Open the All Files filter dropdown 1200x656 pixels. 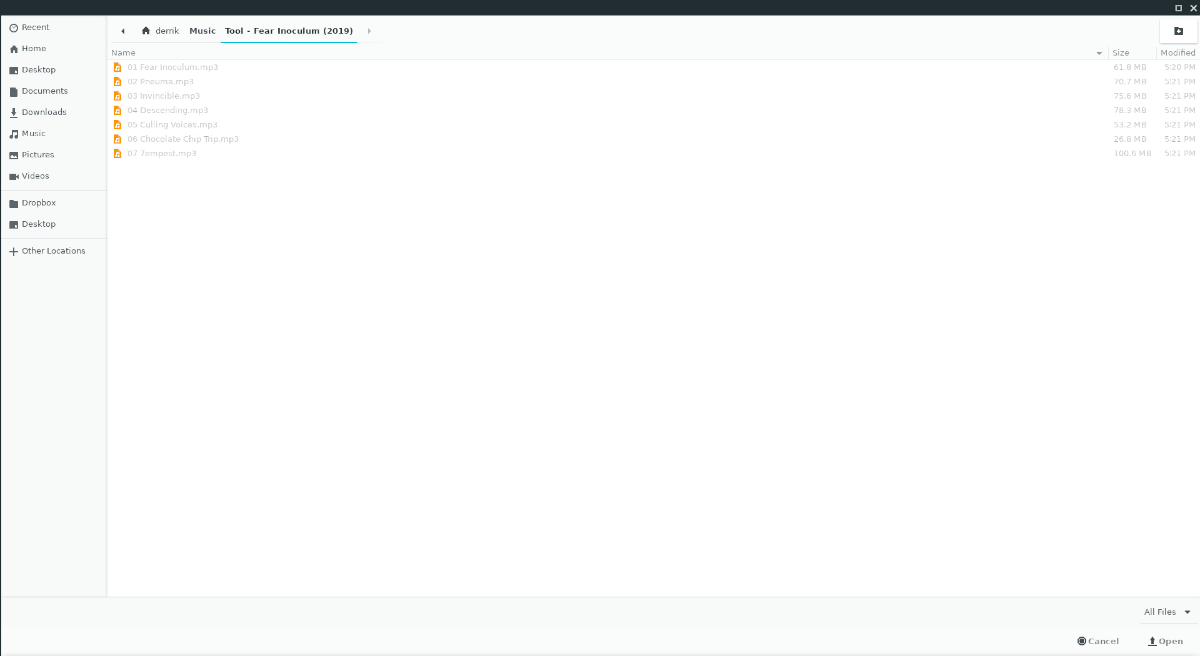coord(1167,612)
